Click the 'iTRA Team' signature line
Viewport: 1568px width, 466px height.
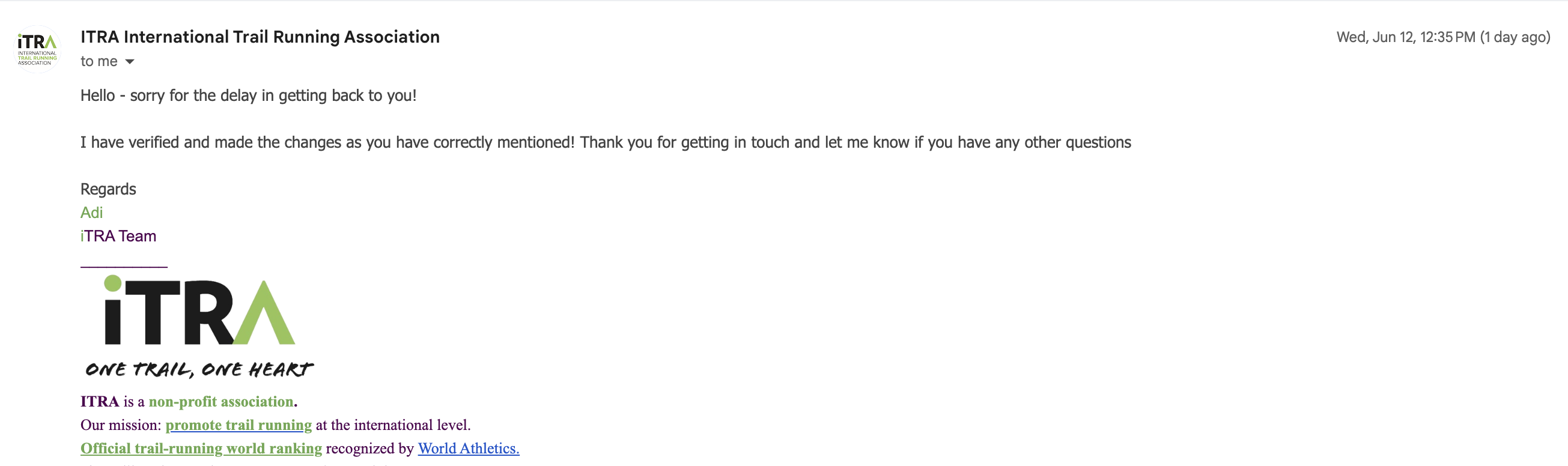tap(118, 236)
